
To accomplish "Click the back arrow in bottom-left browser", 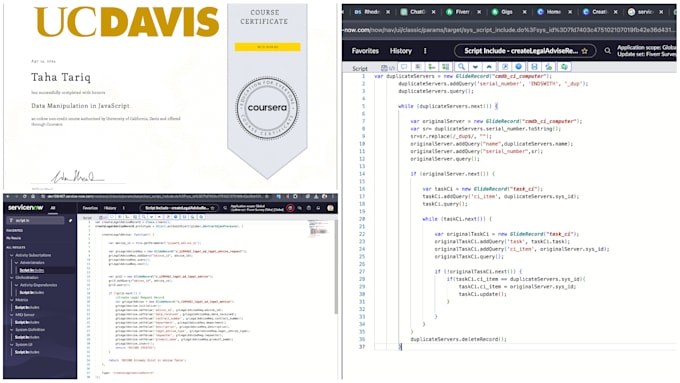I will point(9,196).
